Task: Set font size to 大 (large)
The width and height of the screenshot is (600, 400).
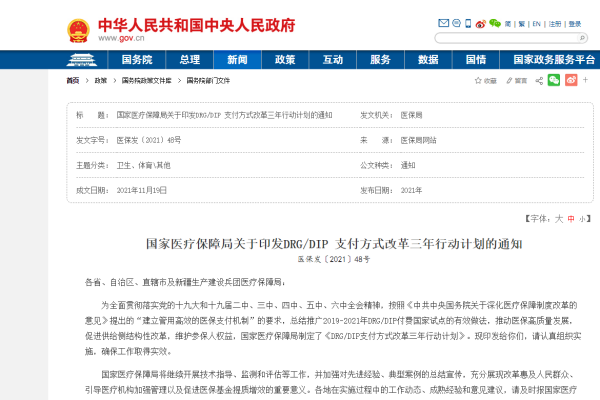Action: 559,219
